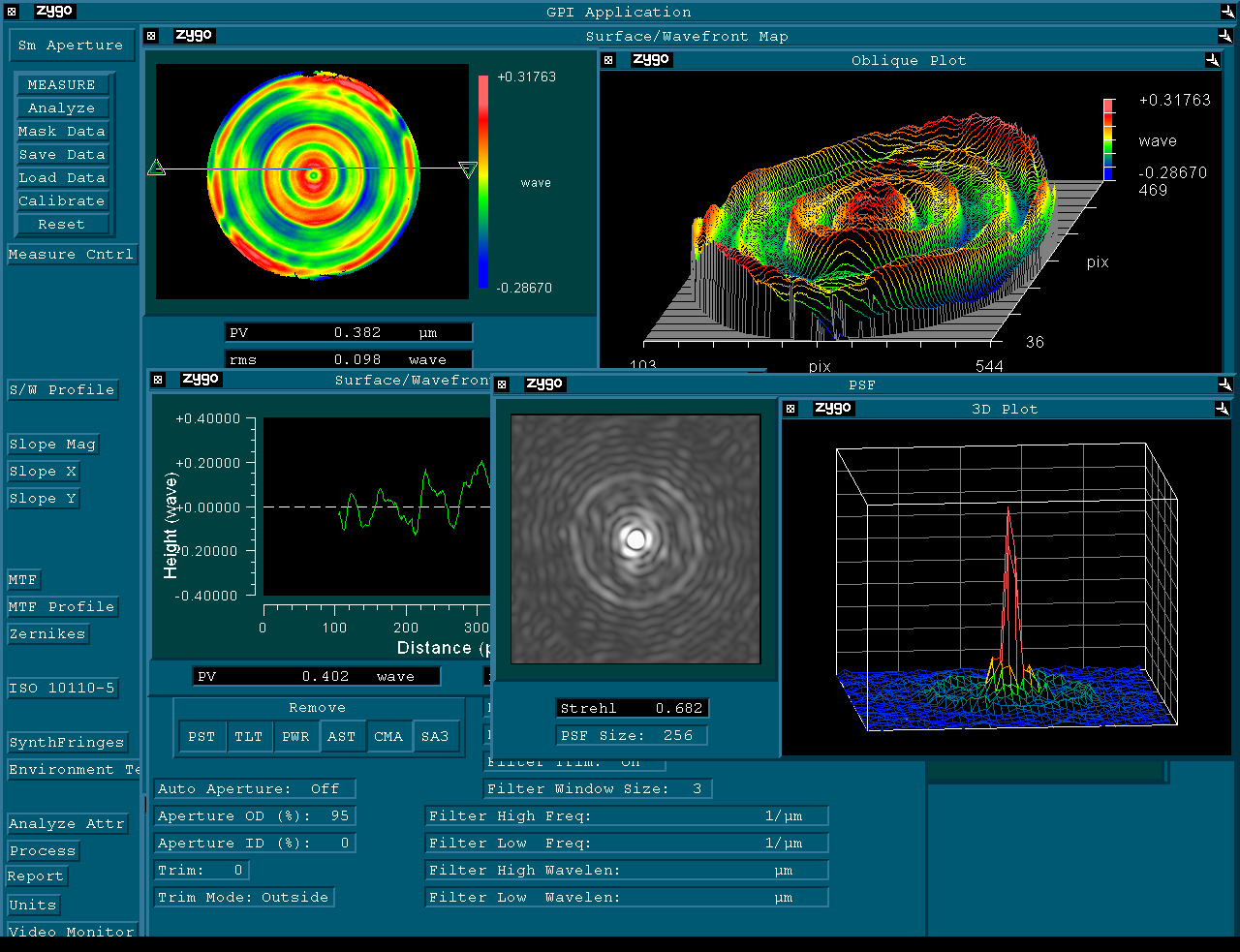This screenshot has width=1240, height=952.
Task: Open the Analyze Attr panel
Action: tap(67, 824)
